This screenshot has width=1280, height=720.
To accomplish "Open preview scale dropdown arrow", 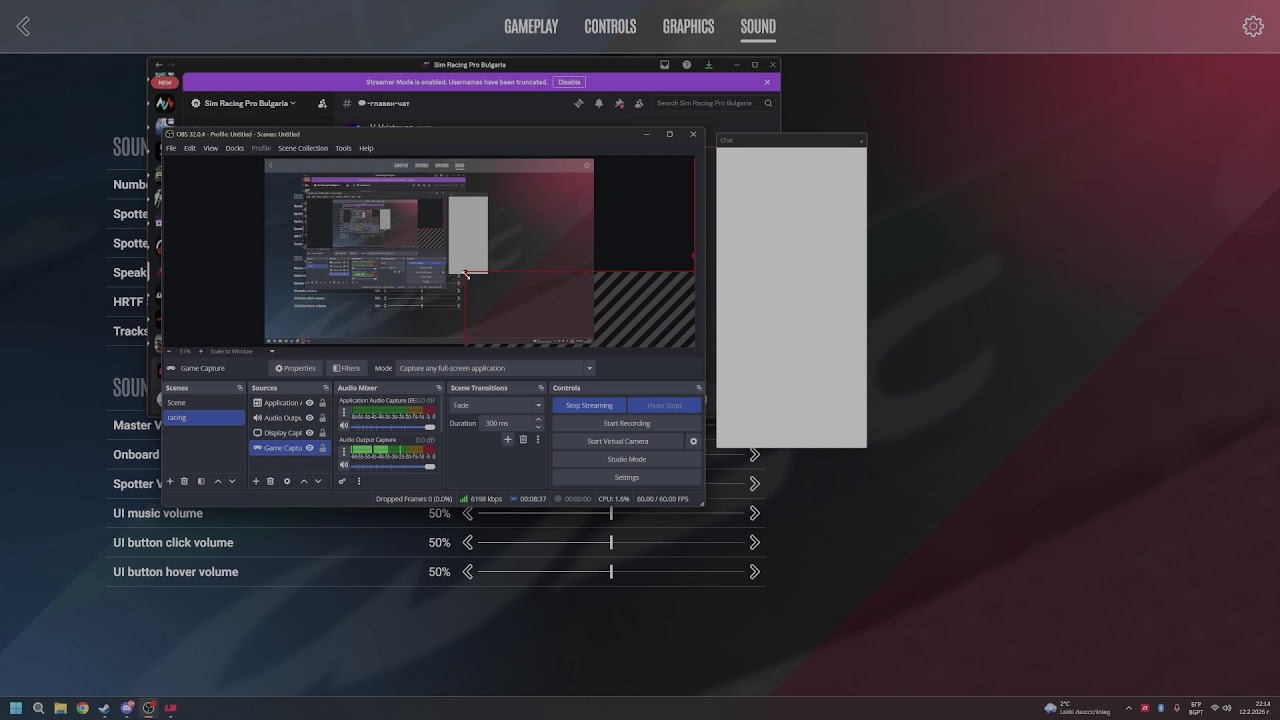I will coord(272,351).
